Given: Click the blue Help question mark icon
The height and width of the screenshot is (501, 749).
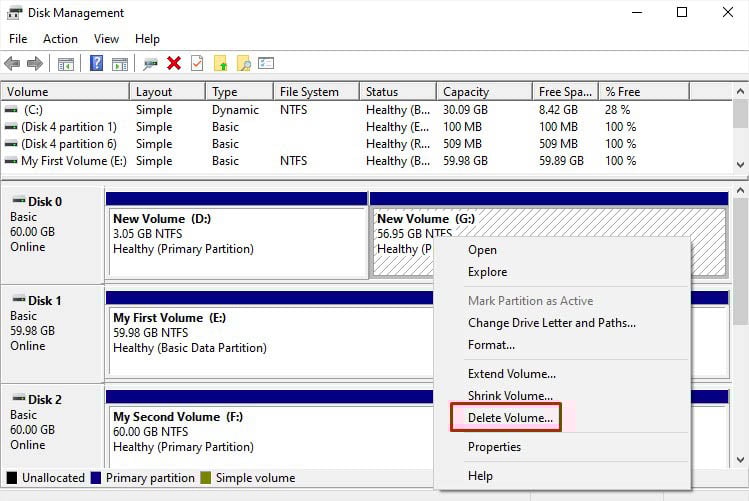Looking at the screenshot, I should coord(97,63).
